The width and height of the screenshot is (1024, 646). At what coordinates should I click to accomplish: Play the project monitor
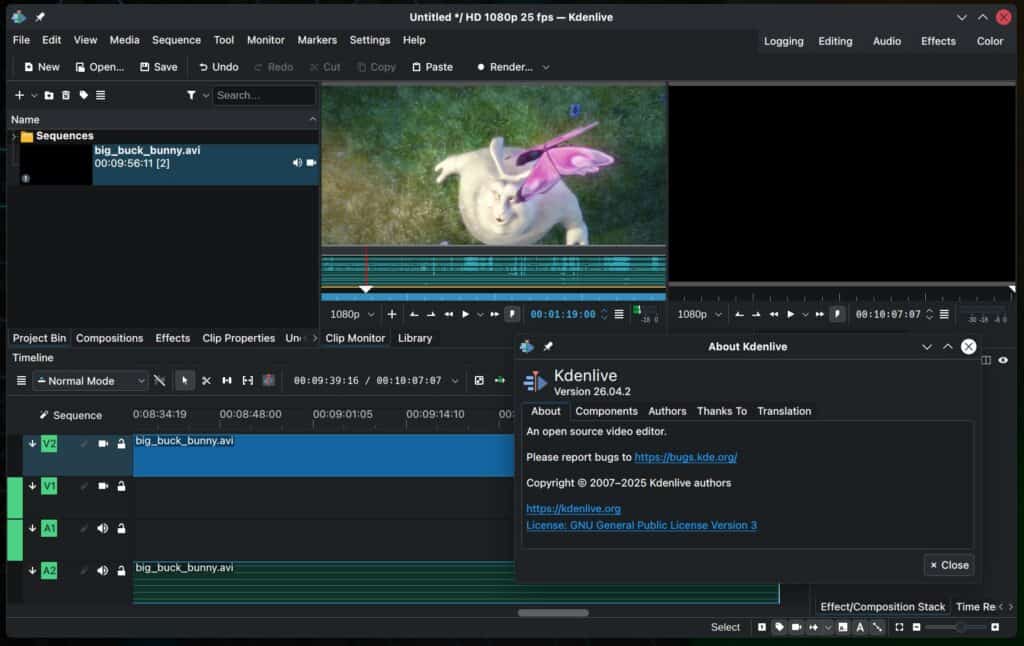790,314
